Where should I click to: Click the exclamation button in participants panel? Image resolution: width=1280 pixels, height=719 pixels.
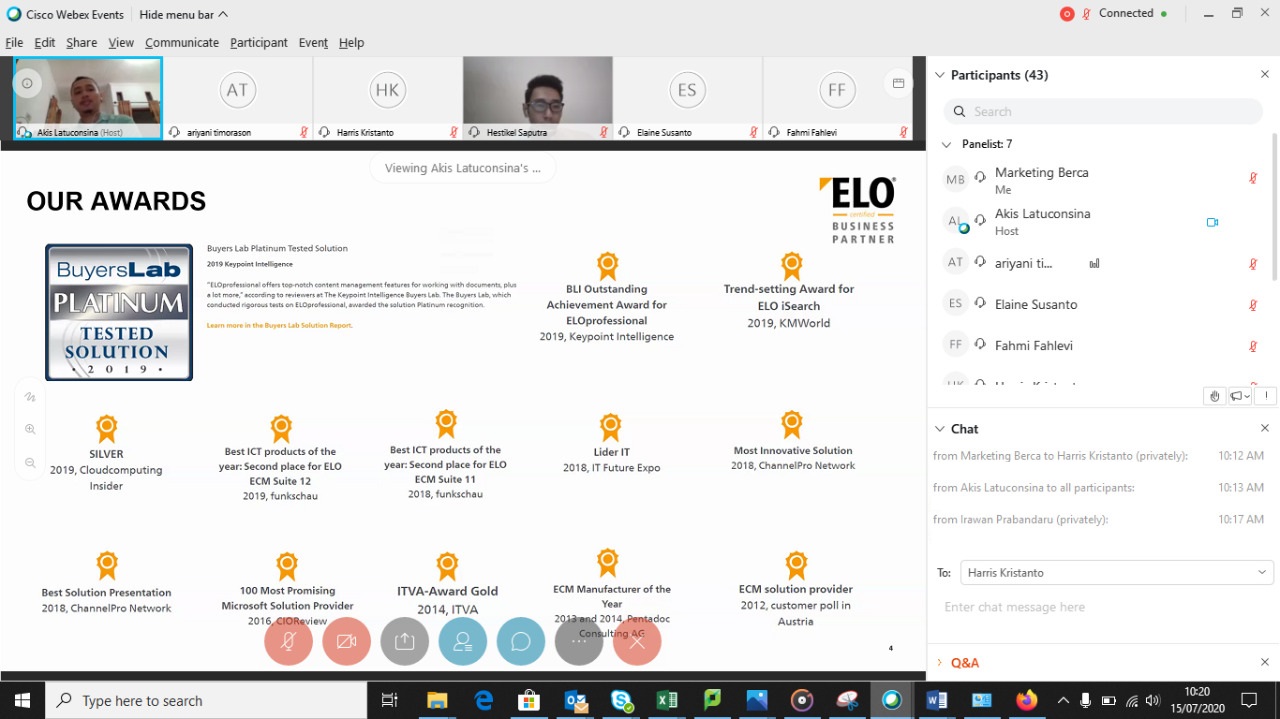click(1266, 396)
